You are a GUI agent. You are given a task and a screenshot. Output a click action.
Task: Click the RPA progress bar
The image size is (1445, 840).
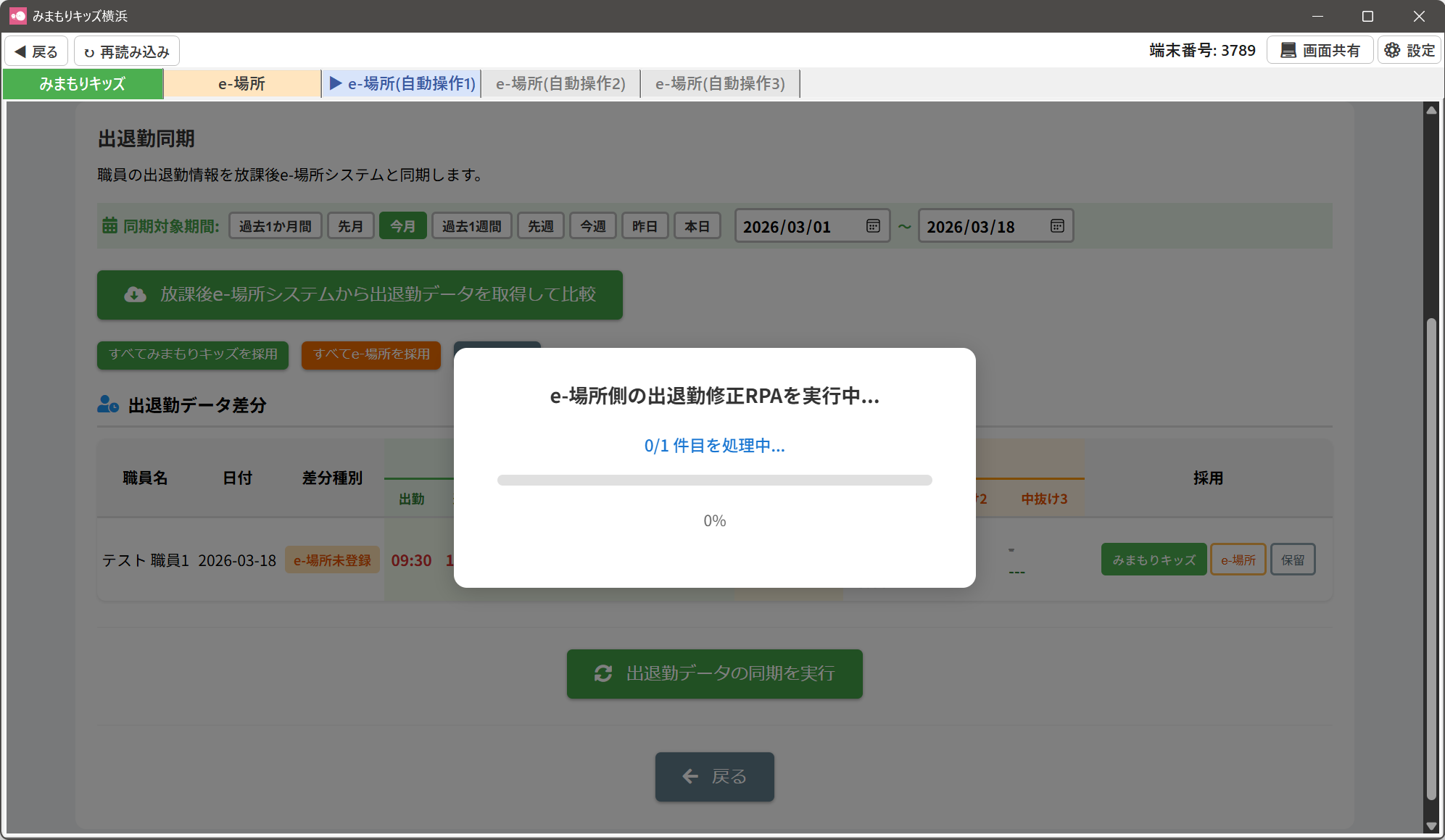pos(714,480)
